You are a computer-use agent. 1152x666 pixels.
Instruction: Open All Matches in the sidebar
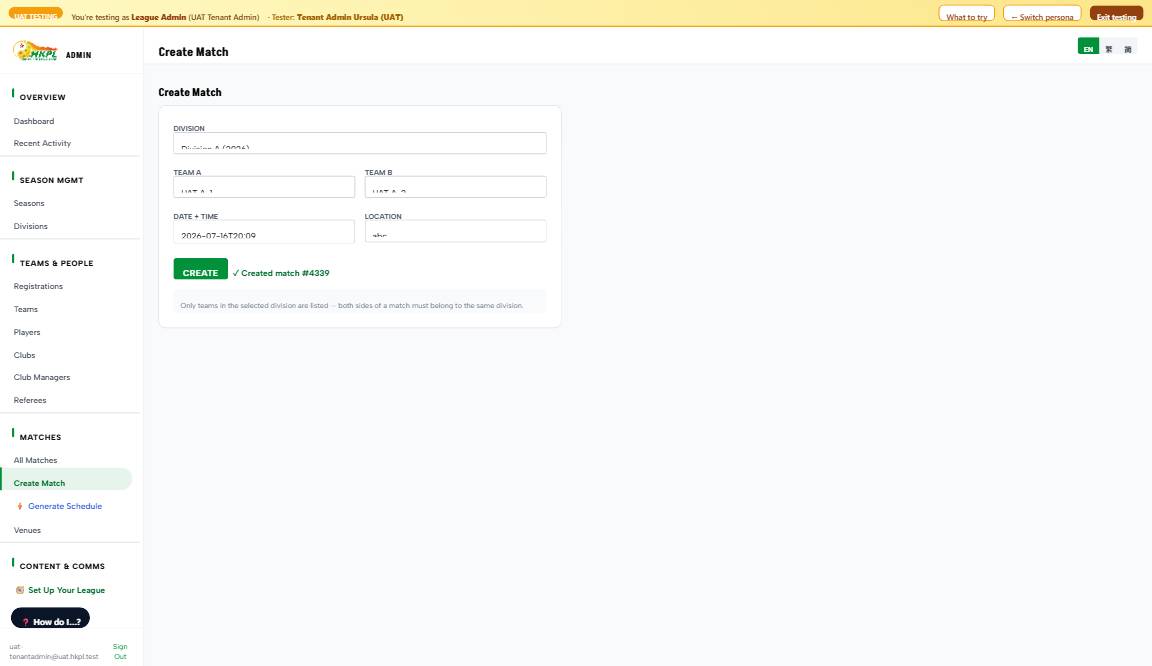pyautogui.click(x=35, y=460)
